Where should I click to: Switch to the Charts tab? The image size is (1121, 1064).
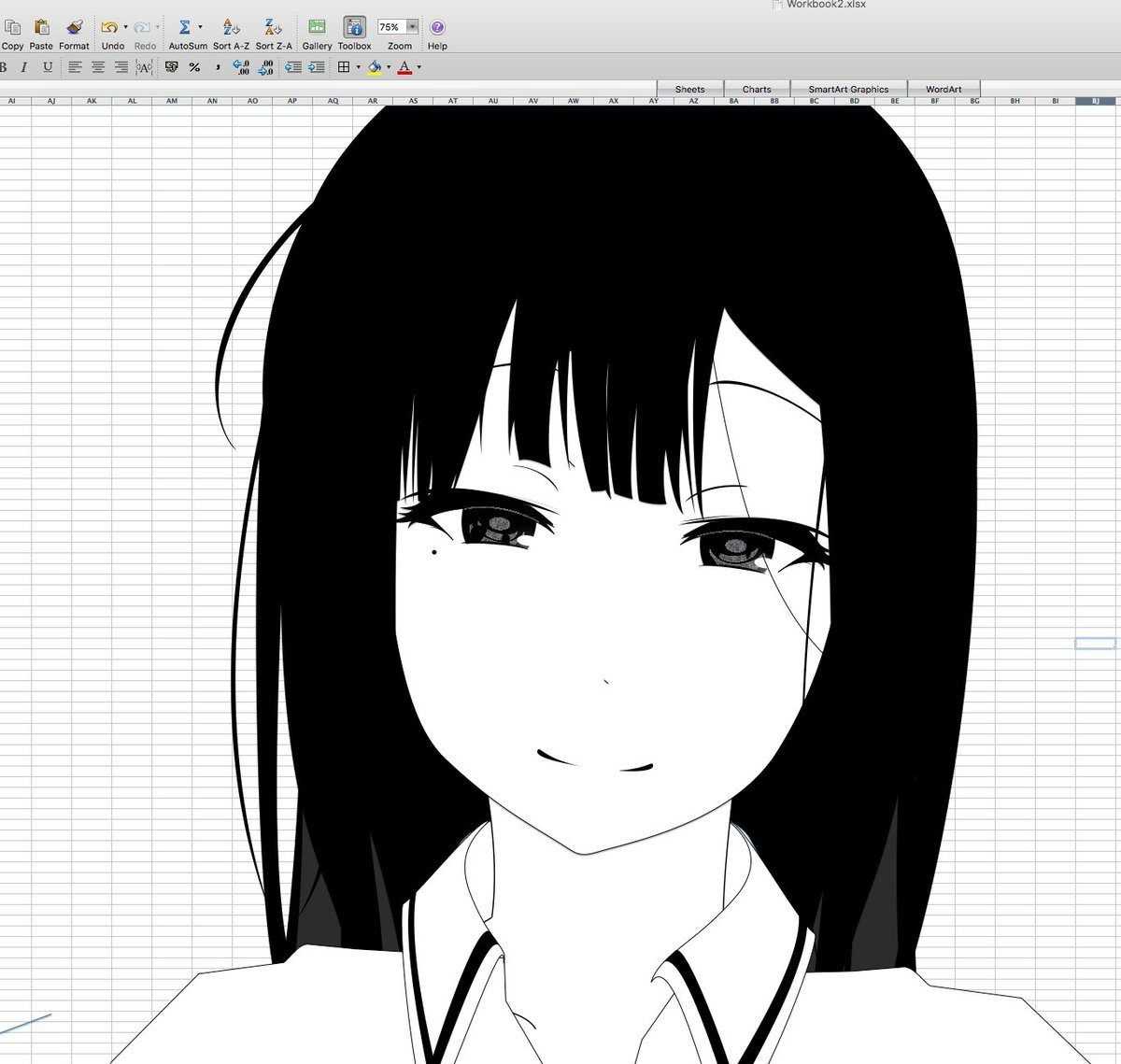click(x=757, y=90)
